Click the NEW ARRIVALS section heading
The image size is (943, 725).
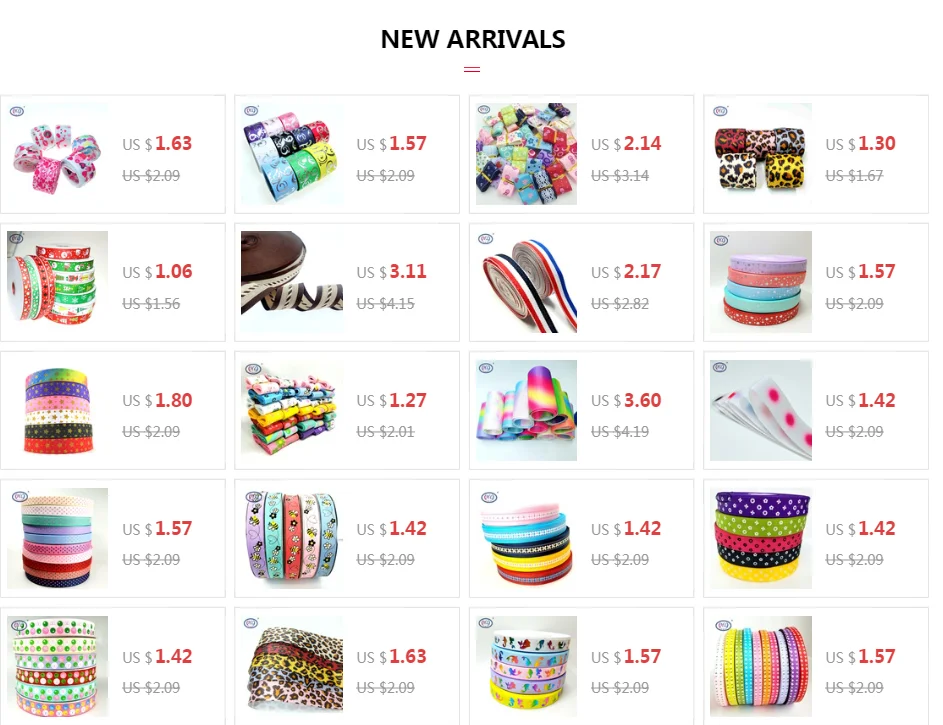click(x=473, y=39)
